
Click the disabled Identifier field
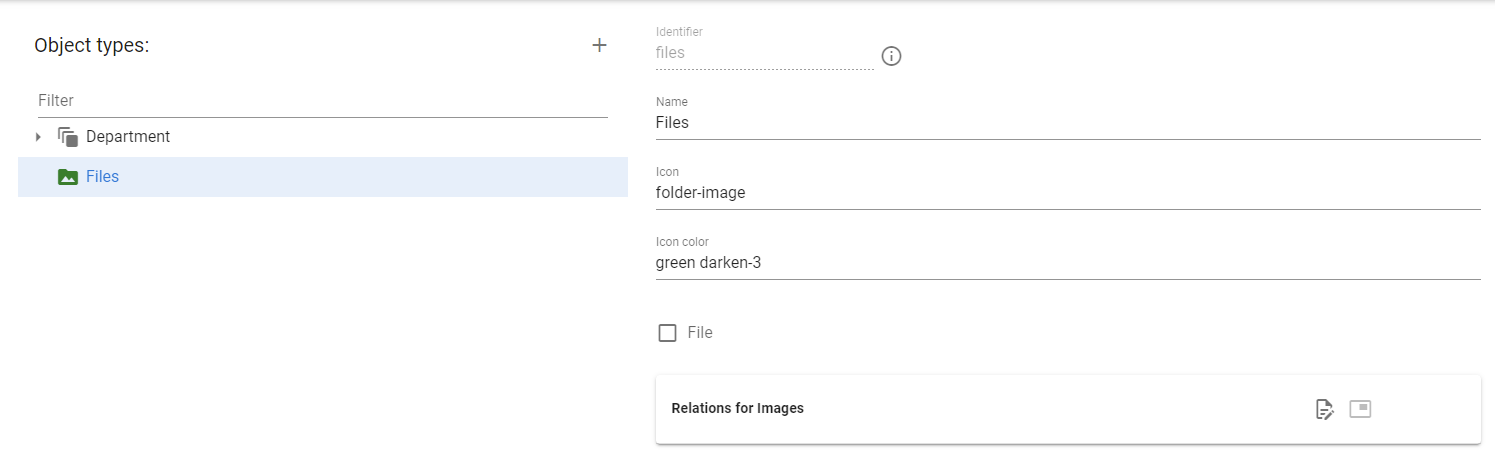765,53
